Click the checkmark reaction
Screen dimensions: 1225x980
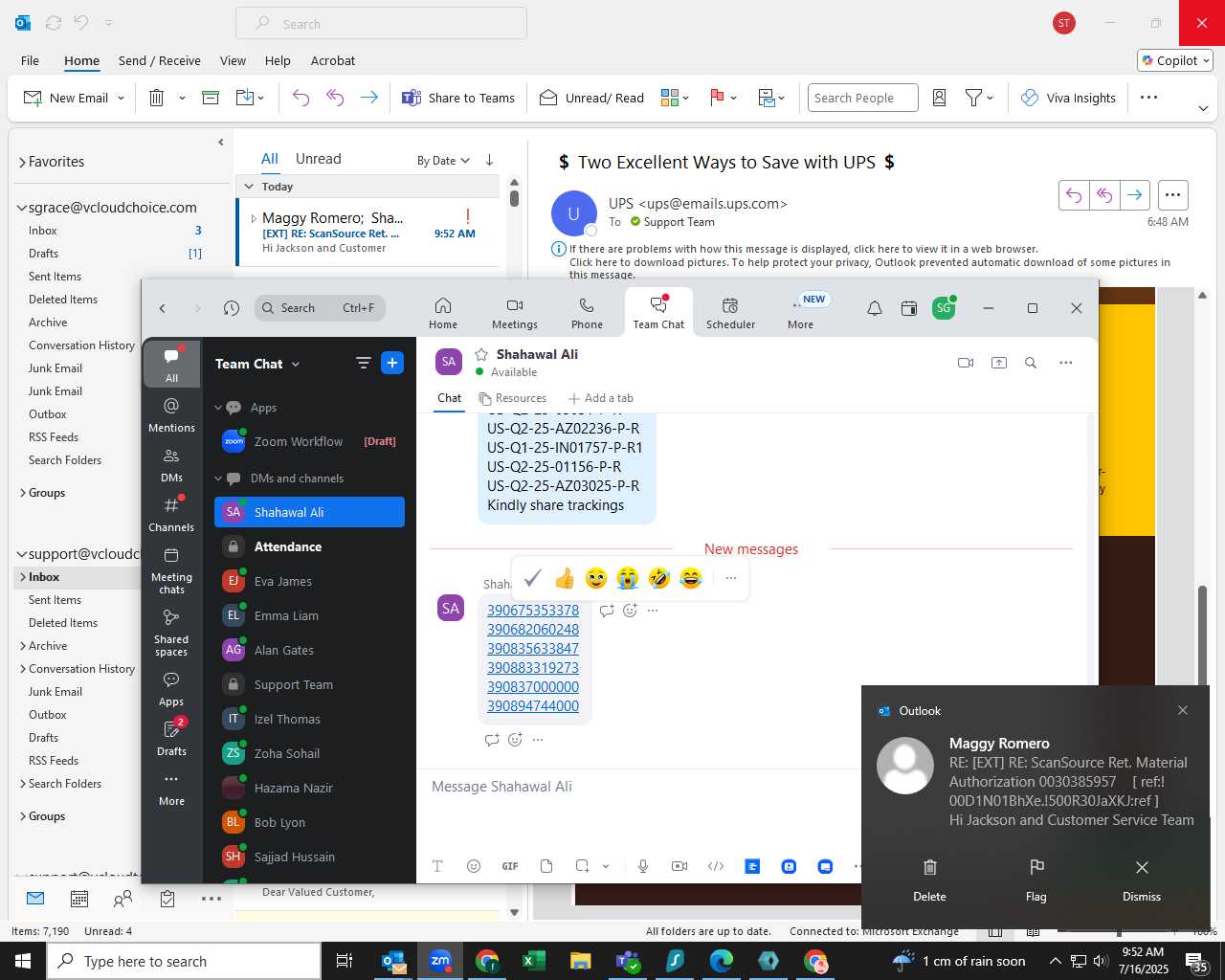click(x=533, y=578)
